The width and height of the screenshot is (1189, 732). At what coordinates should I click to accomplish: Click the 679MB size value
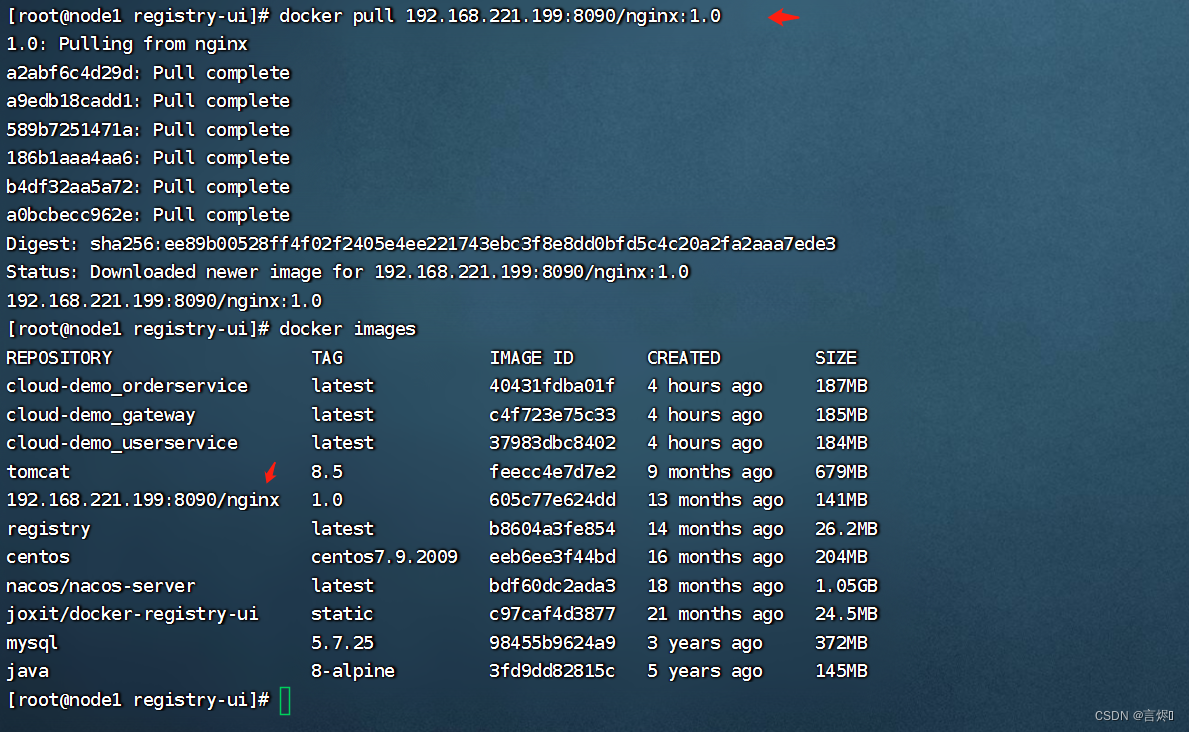pos(841,471)
